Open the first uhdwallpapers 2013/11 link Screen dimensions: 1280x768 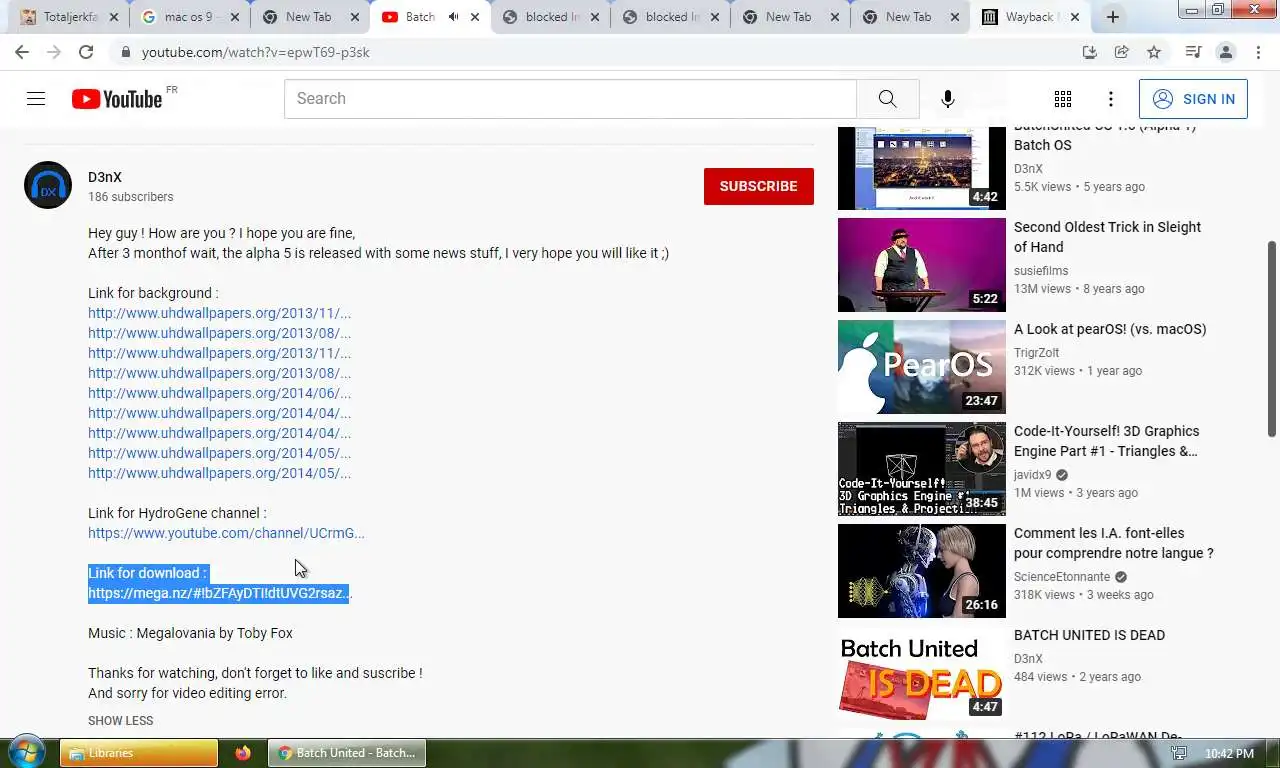coord(219,313)
